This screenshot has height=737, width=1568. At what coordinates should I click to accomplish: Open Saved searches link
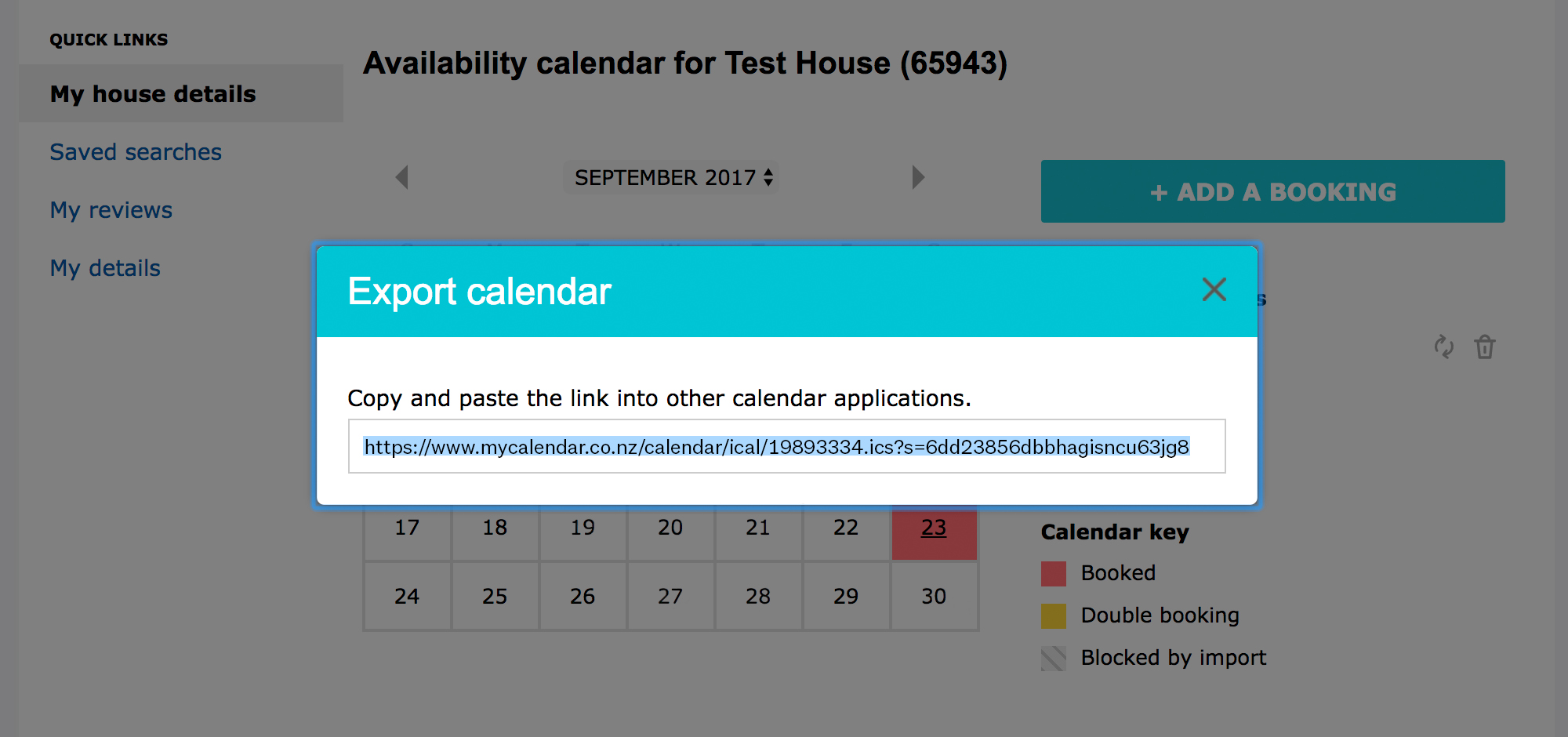pos(136,152)
